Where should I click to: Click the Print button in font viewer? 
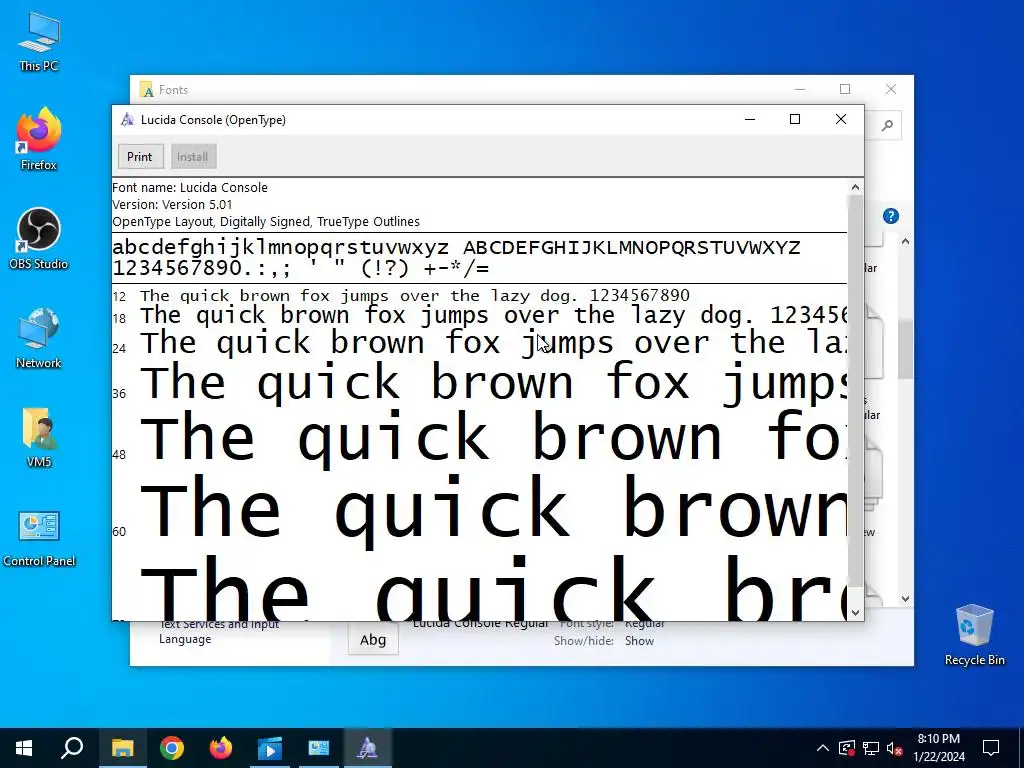pos(139,157)
